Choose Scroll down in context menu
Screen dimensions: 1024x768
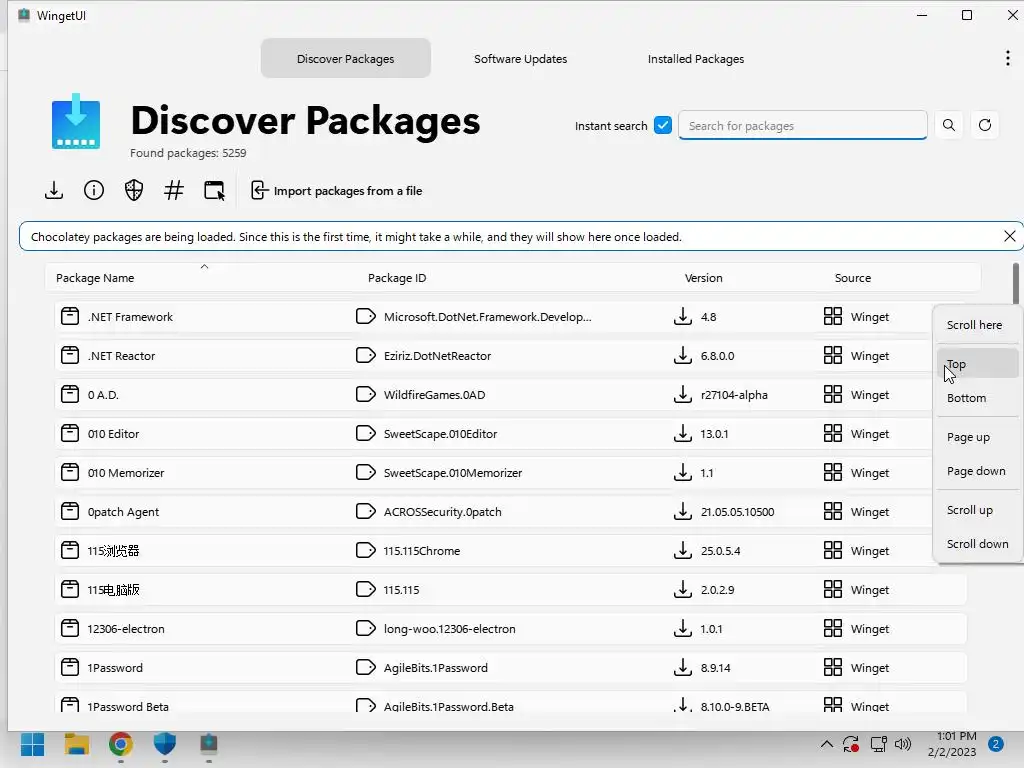pyautogui.click(x=978, y=544)
